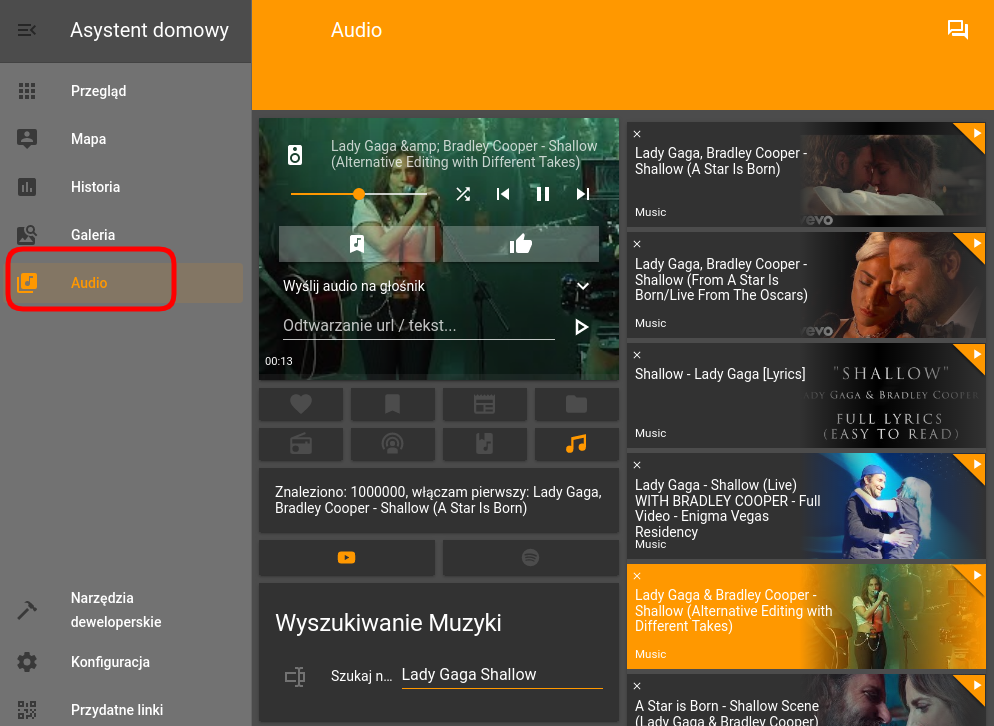Remove Shallow Lady Gaga [Lyrics] item
The image size is (994, 726).
pos(637,355)
